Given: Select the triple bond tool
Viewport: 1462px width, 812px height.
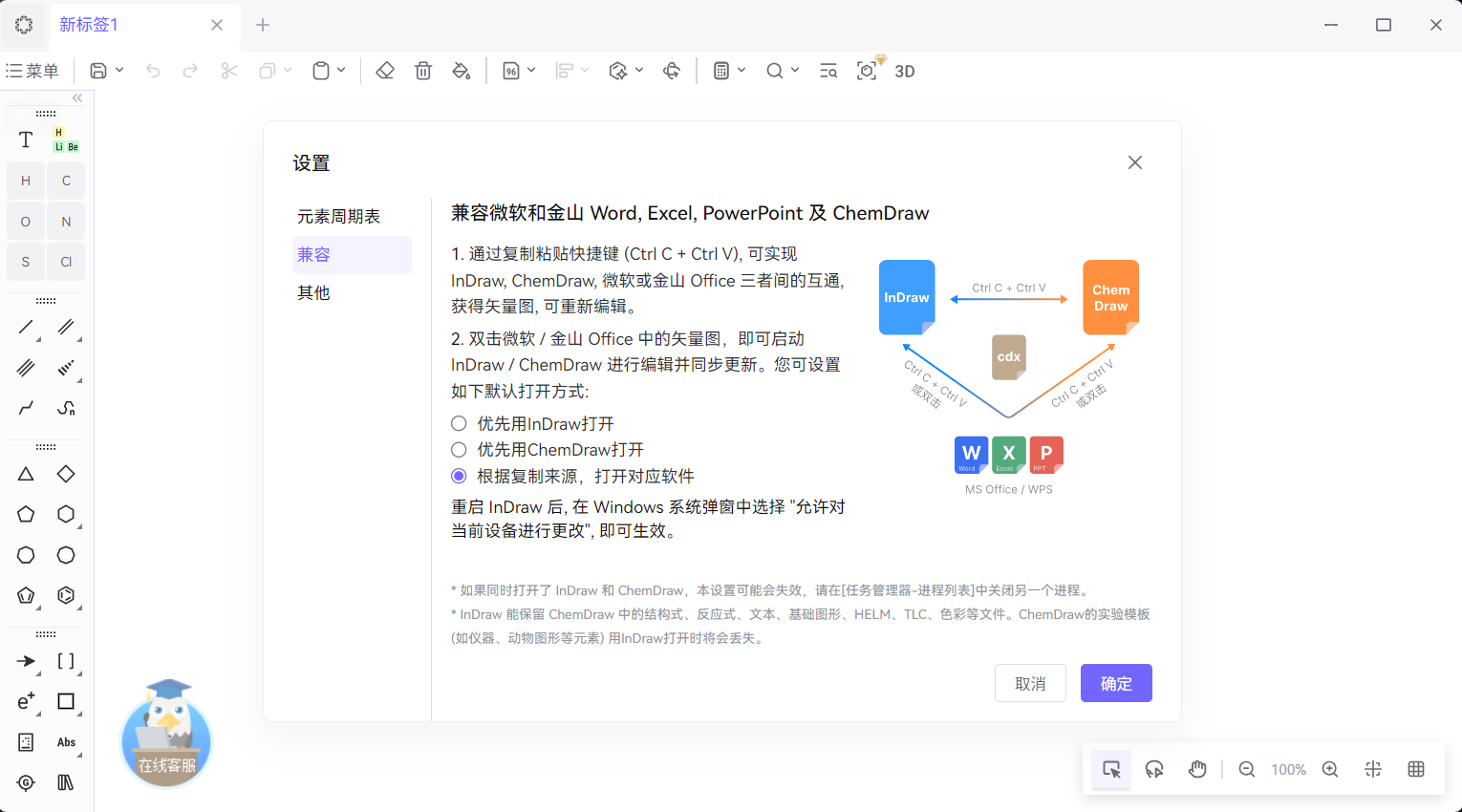Looking at the screenshot, I should 26,368.
